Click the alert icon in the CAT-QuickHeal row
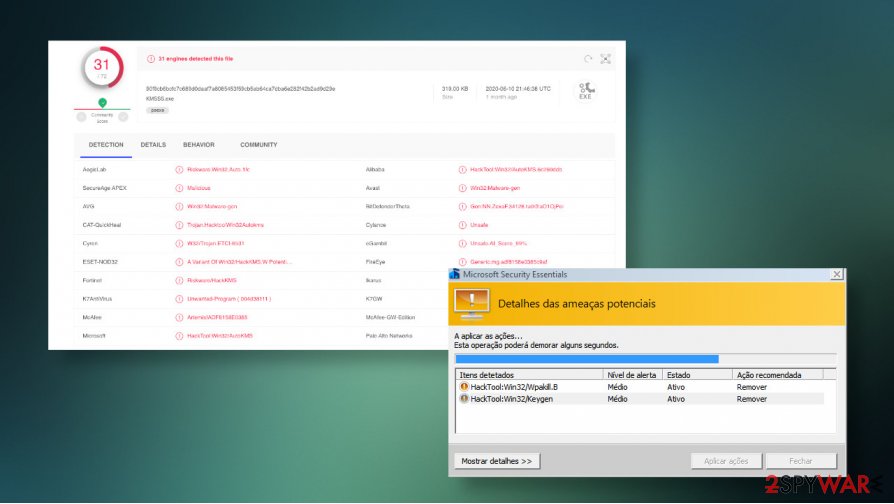Image resolution: width=894 pixels, height=504 pixels. point(179,225)
